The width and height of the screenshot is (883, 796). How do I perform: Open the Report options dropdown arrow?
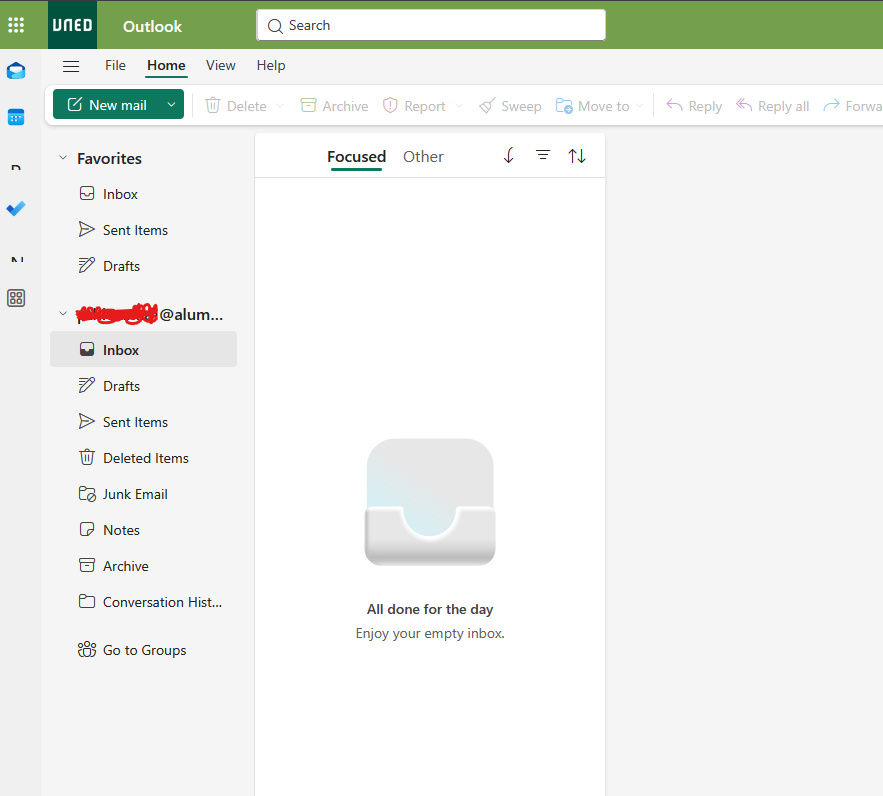pos(459,106)
